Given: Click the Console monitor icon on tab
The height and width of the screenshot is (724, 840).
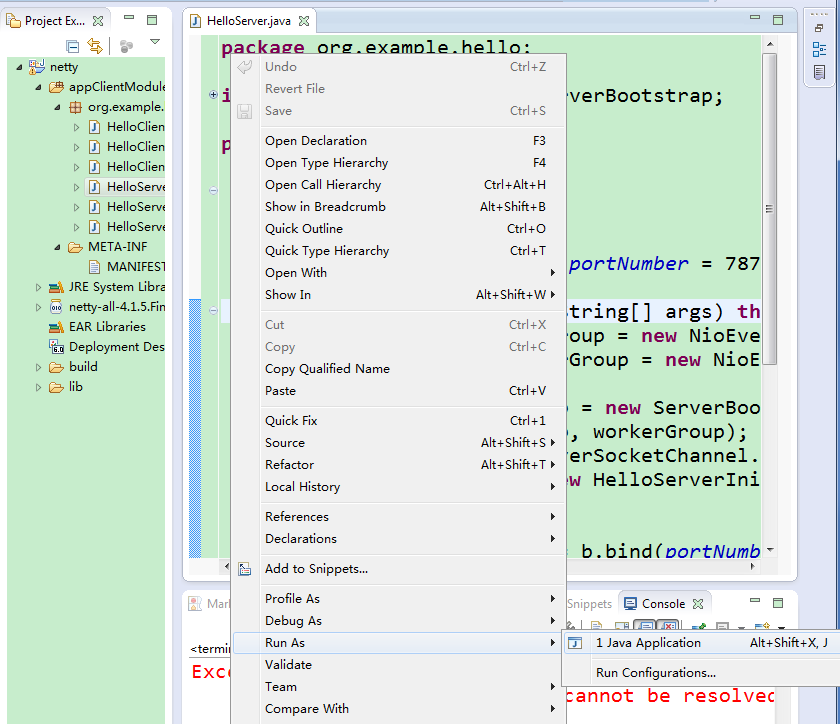Looking at the screenshot, I should point(631,604).
